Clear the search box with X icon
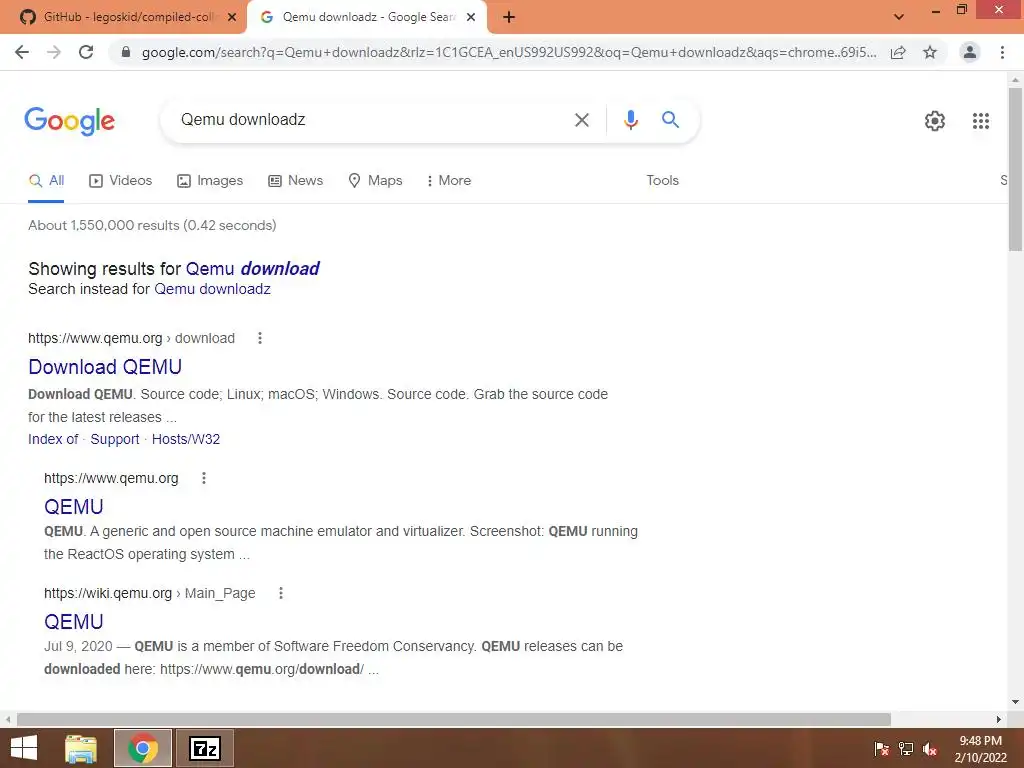Screen dimensions: 1024x768 click(x=581, y=120)
